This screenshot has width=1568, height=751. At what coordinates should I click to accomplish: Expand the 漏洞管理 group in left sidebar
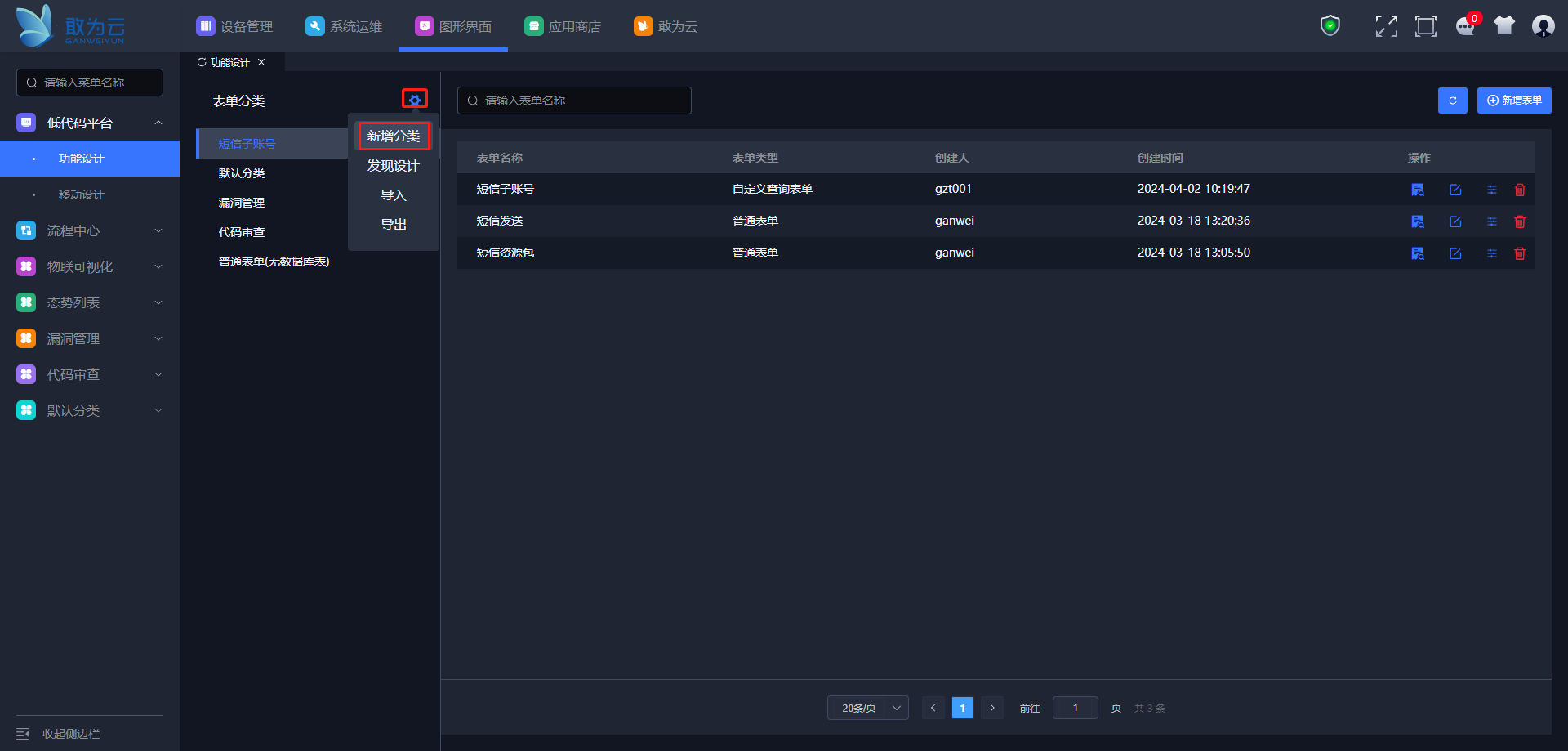point(90,338)
